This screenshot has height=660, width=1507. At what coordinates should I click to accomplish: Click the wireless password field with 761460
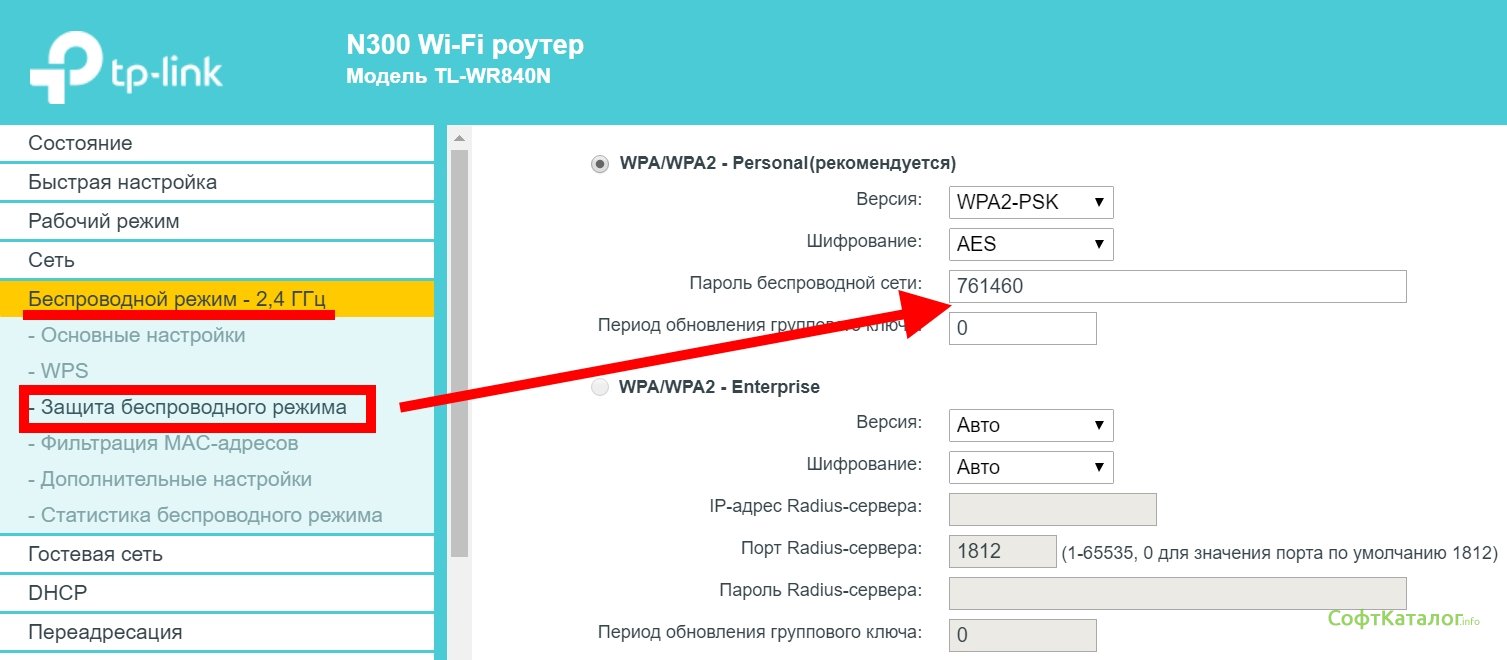tap(1177, 286)
